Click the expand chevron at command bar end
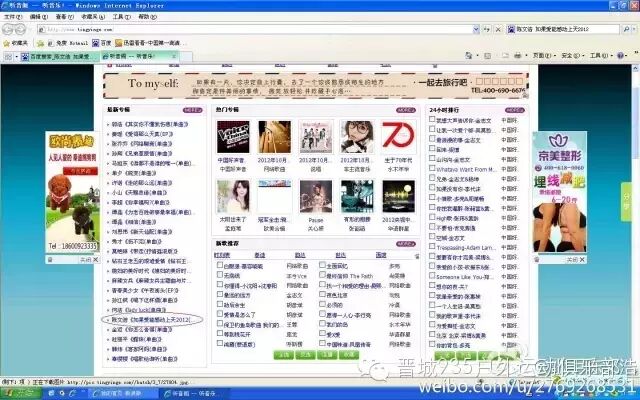 pyautogui.click(x=637, y=53)
